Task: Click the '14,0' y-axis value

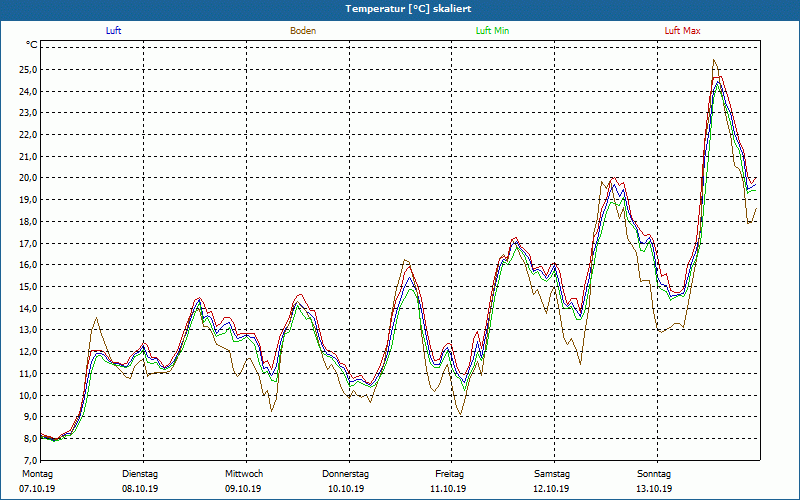Action: pos(28,308)
